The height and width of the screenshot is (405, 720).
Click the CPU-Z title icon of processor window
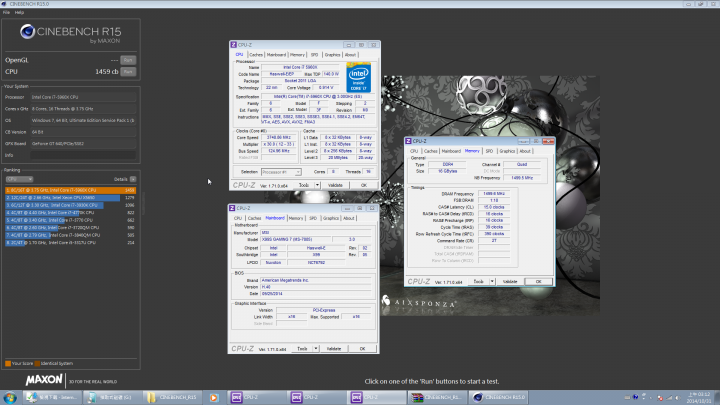pos(234,45)
